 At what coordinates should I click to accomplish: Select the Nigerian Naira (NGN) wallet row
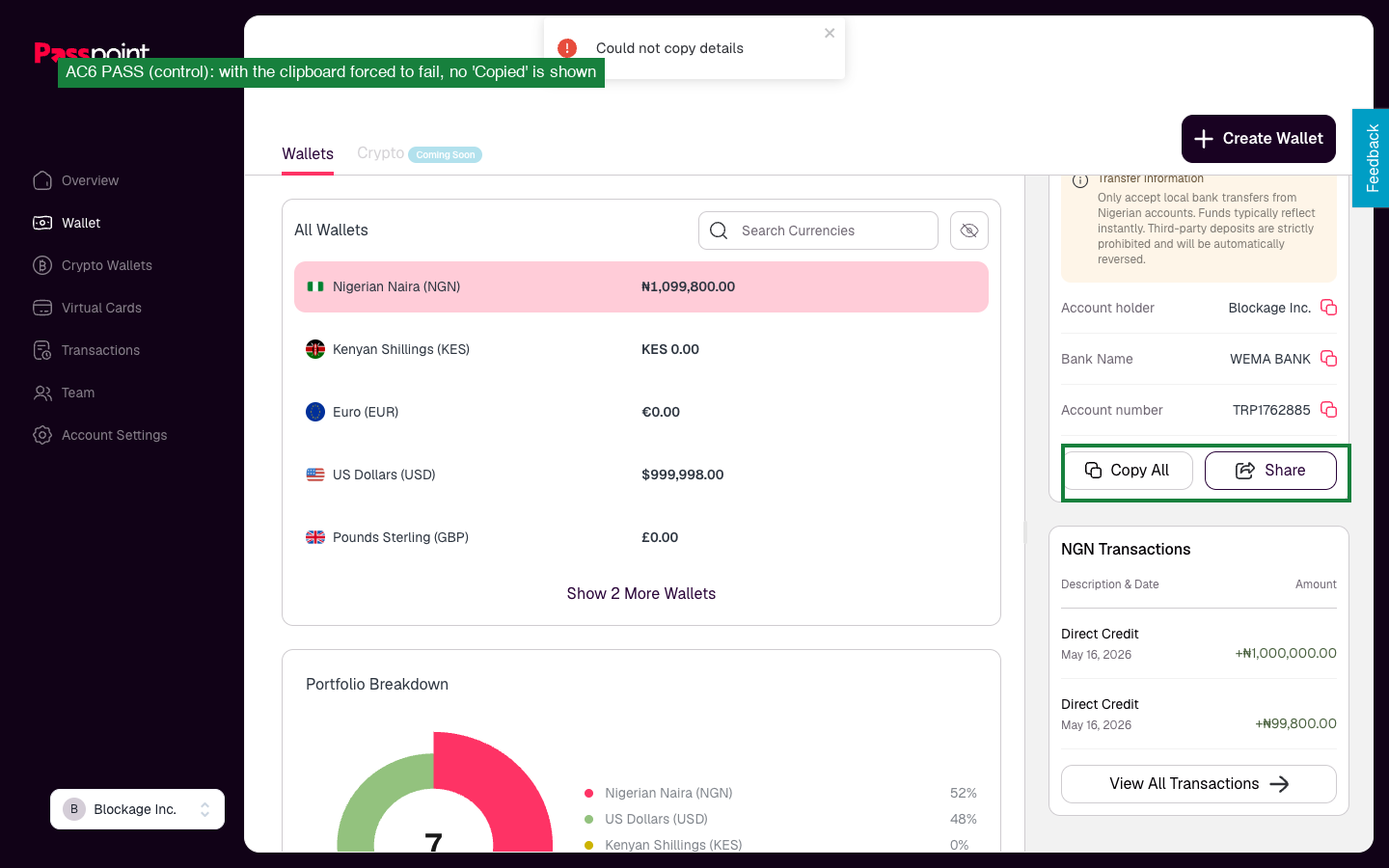click(x=641, y=286)
